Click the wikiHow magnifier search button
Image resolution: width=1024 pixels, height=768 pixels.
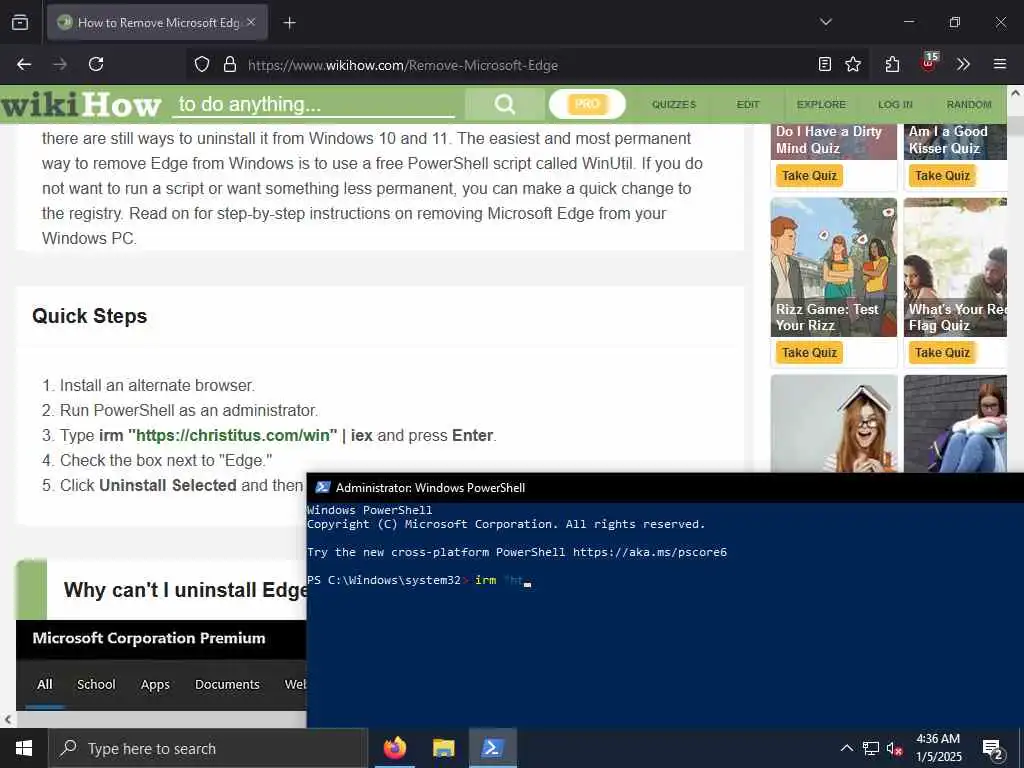(x=505, y=104)
